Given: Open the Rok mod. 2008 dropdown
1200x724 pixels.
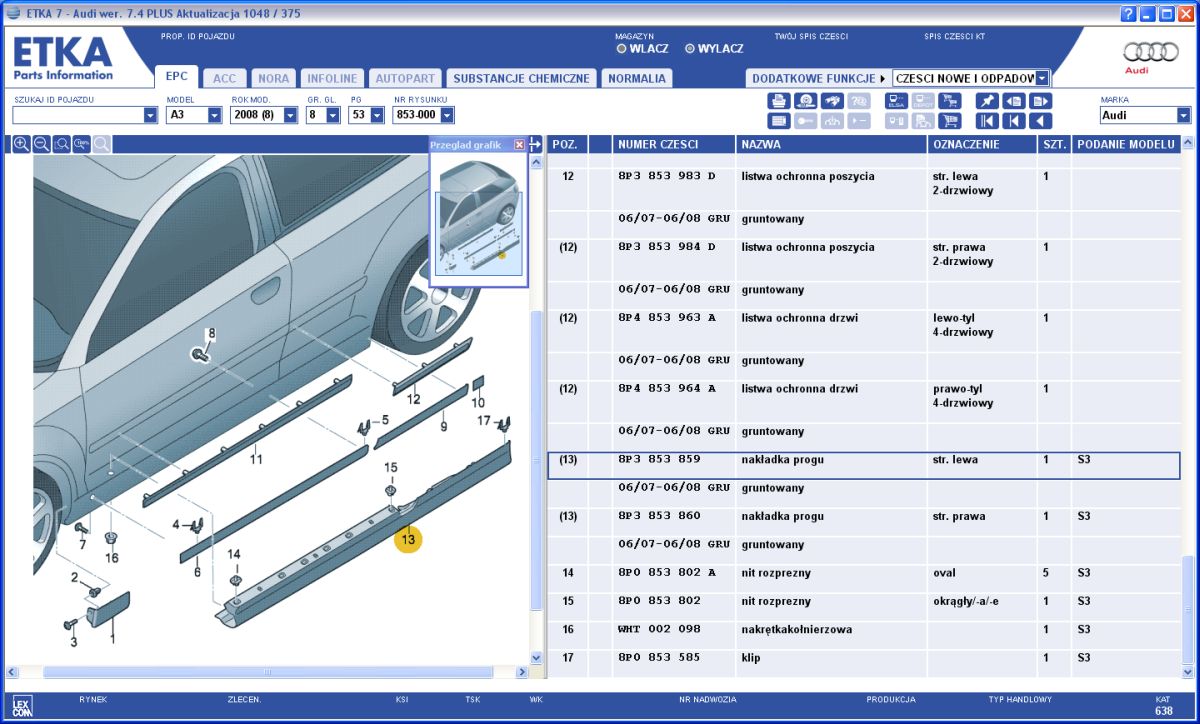Looking at the screenshot, I should coord(291,115).
